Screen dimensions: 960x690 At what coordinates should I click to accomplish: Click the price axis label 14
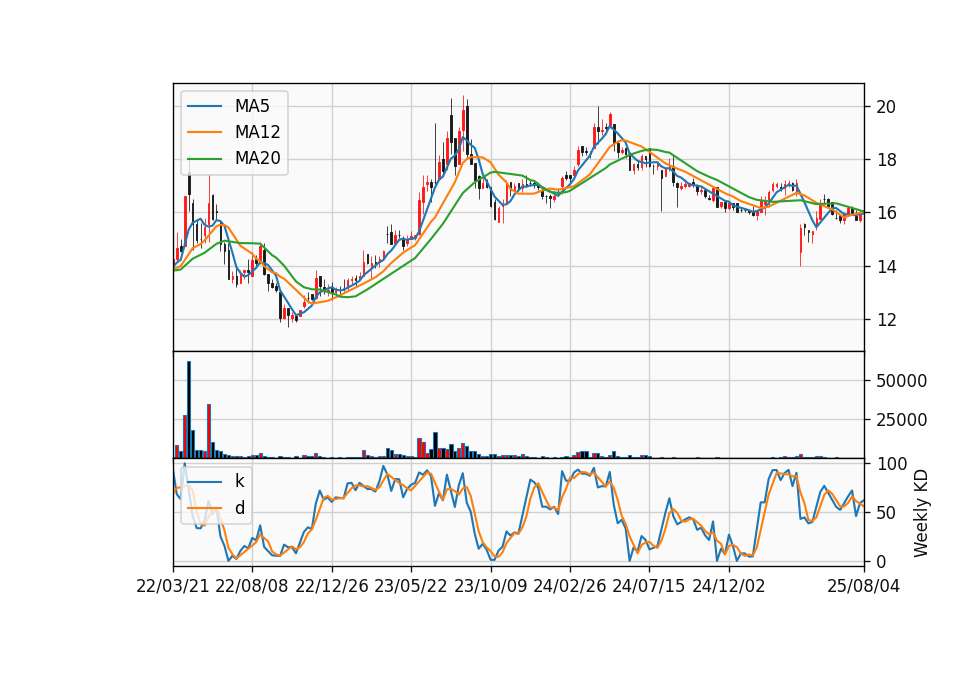tap(886, 266)
